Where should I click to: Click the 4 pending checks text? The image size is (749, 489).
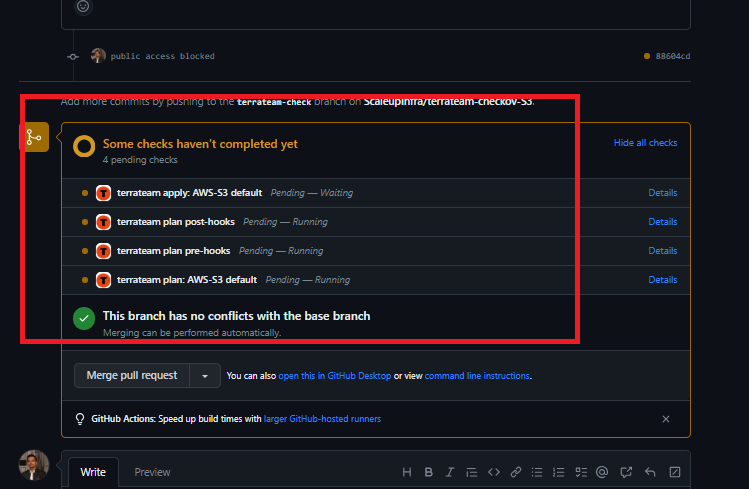(x=140, y=160)
